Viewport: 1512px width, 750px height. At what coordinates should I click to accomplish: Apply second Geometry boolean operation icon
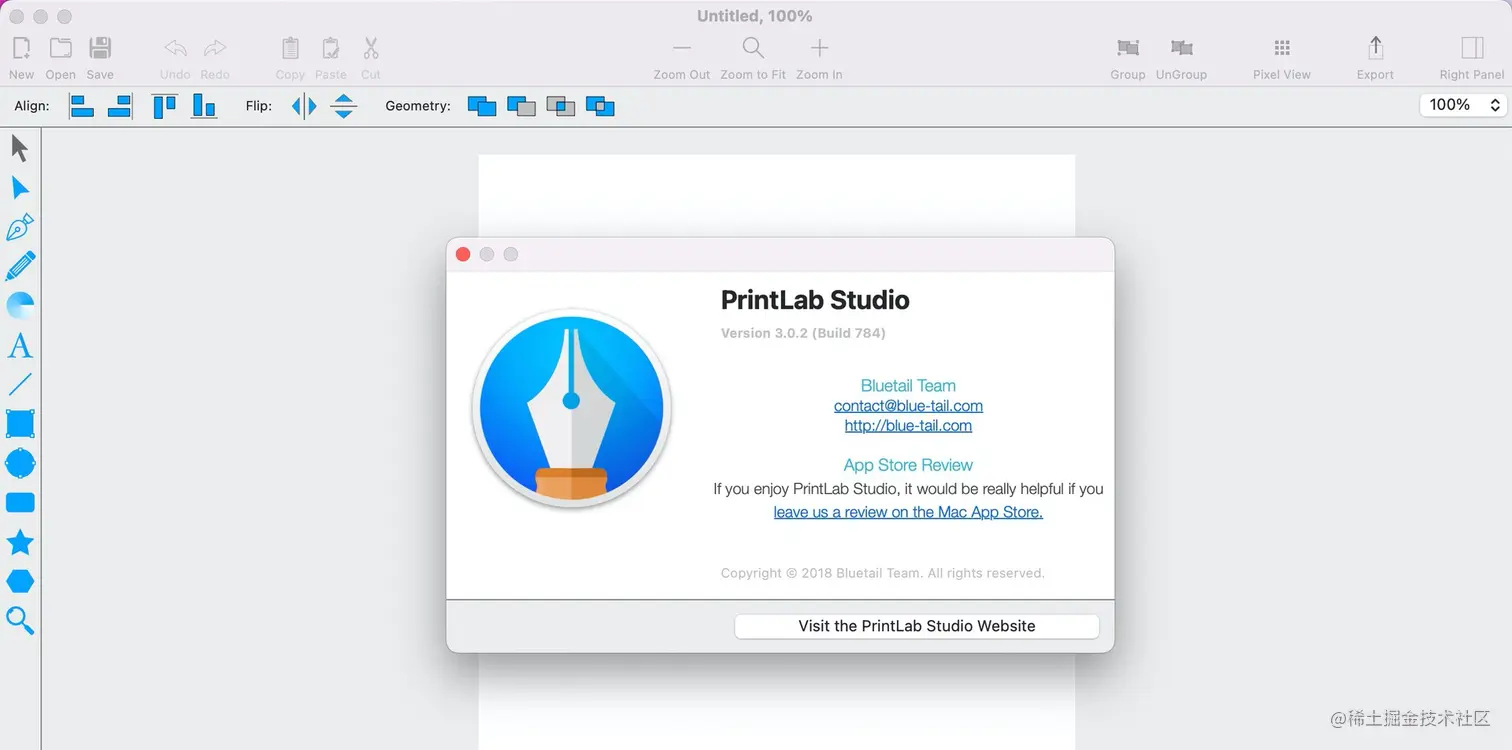coord(521,106)
